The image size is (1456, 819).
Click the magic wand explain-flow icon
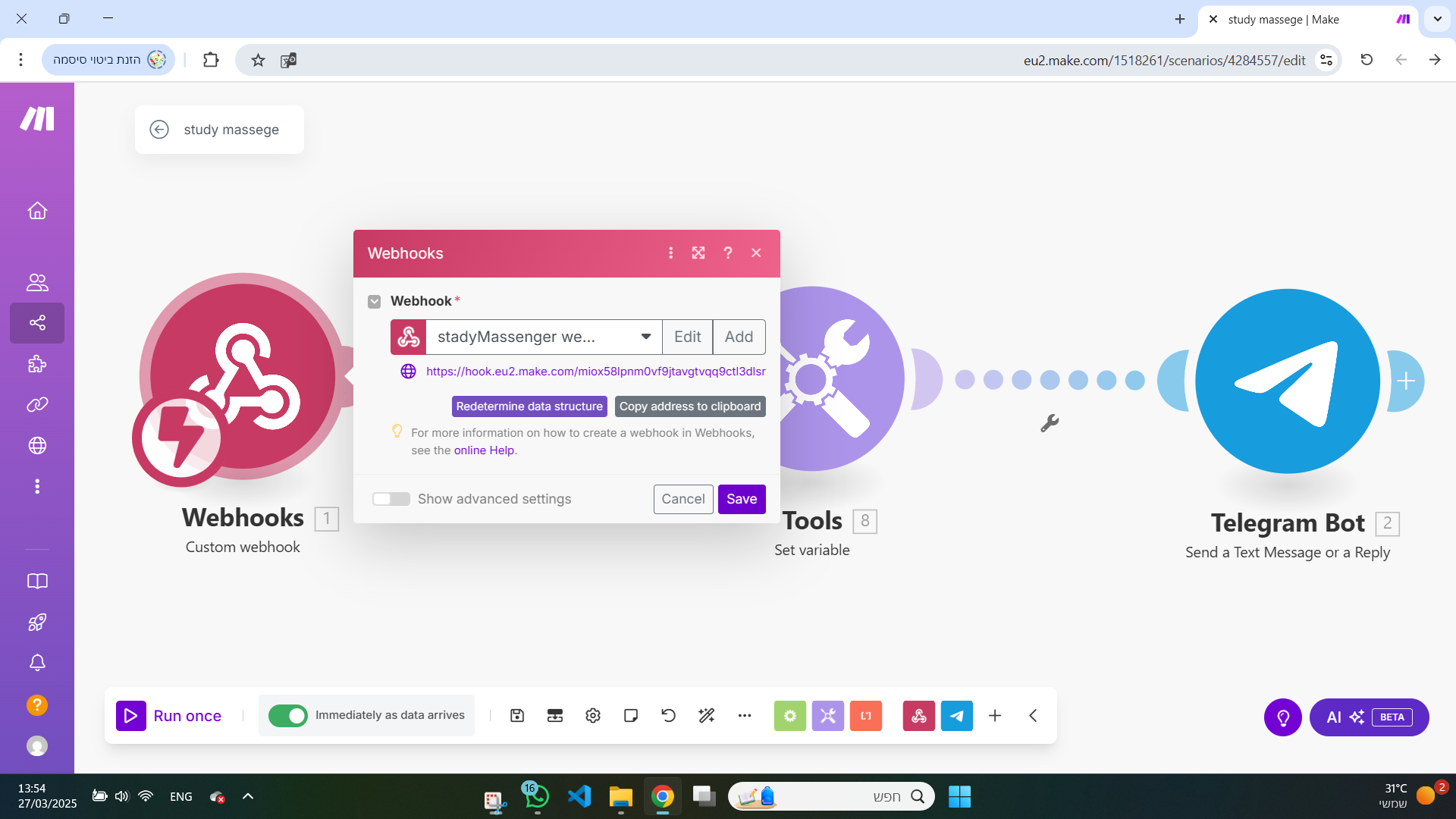pyautogui.click(x=707, y=715)
